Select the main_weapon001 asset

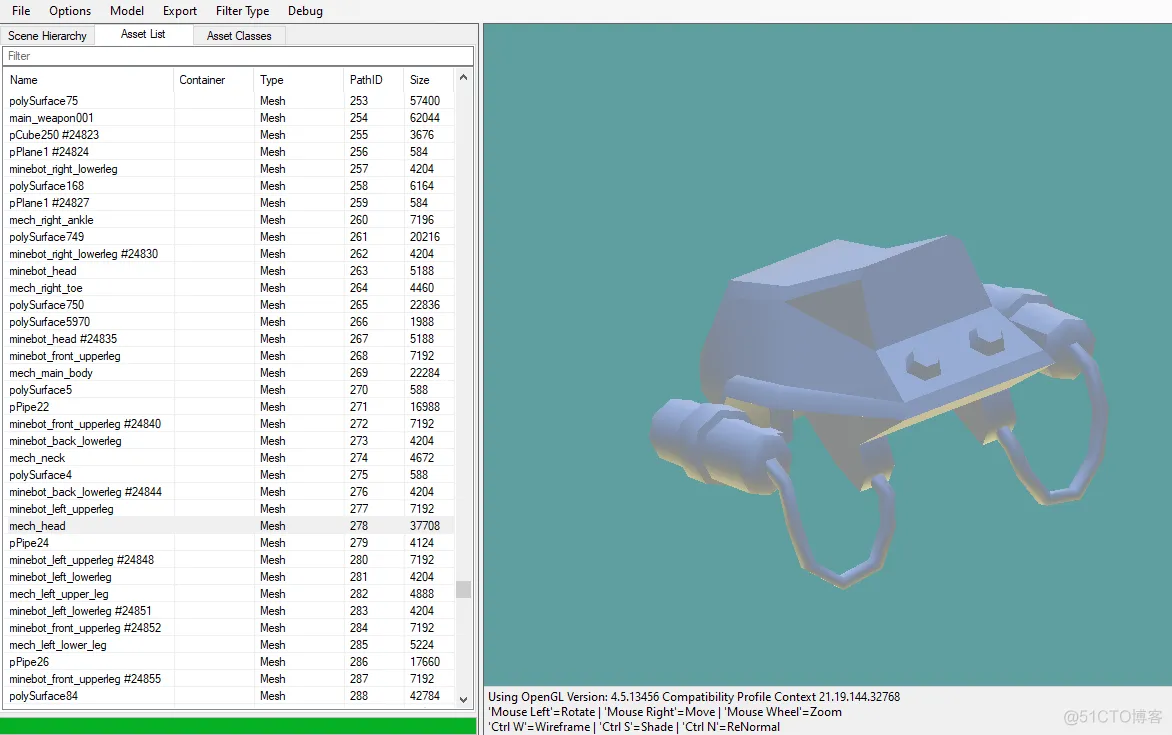click(x=229, y=118)
